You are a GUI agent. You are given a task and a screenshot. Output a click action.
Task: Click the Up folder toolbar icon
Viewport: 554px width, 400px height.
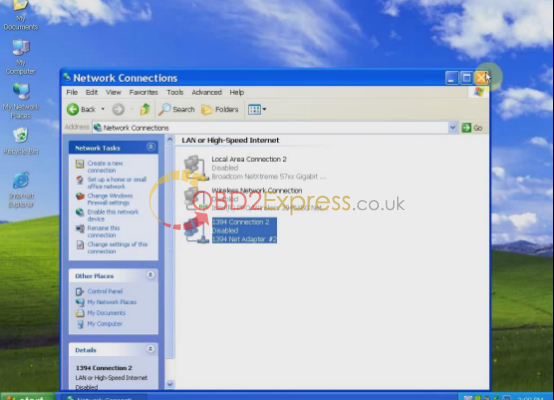pos(145,110)
